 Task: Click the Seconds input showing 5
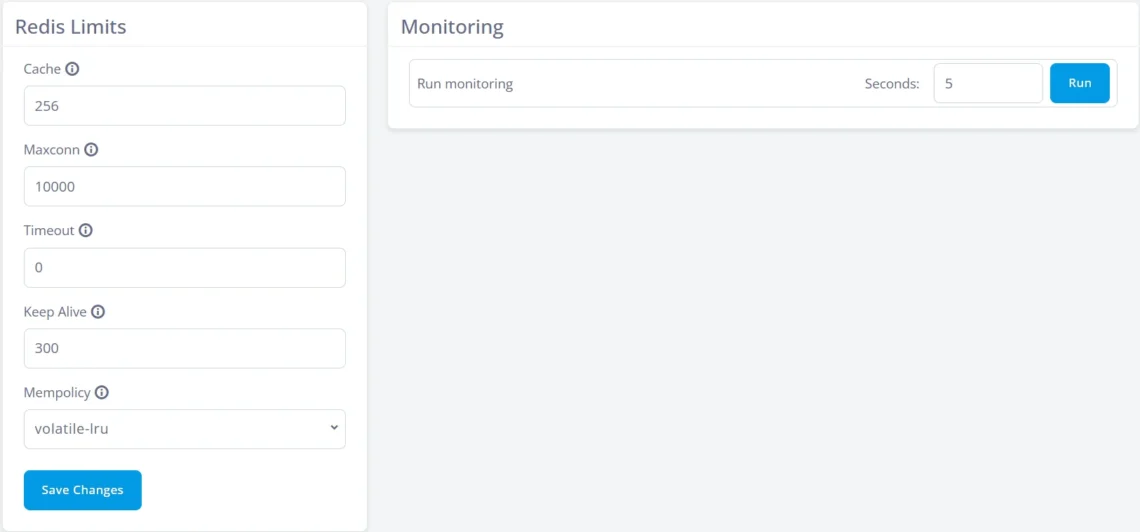pos(987,84)
